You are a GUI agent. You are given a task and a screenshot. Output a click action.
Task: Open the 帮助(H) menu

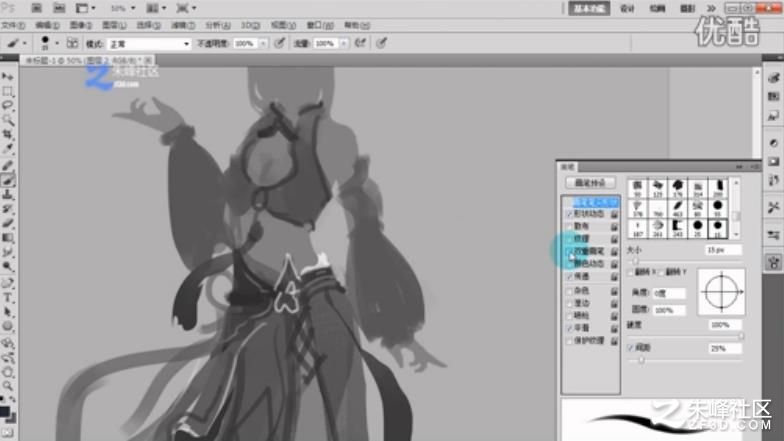[356, 25]
